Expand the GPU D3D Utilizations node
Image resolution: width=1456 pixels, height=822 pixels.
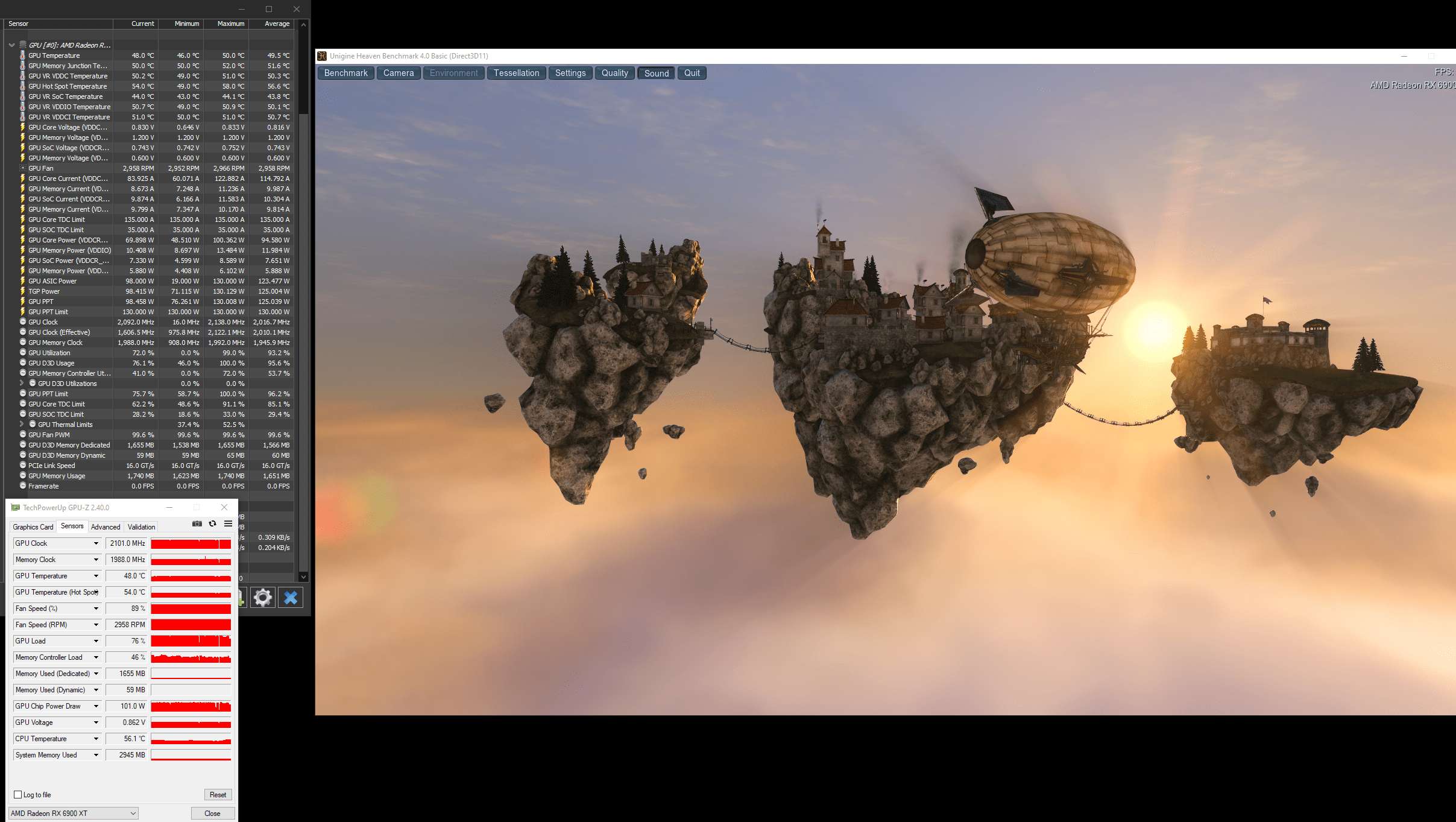22,383
